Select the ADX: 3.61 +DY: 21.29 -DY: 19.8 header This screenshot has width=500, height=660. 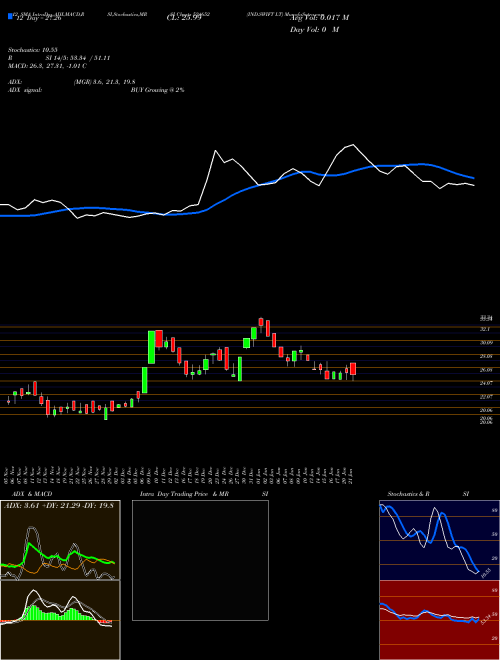59,506
